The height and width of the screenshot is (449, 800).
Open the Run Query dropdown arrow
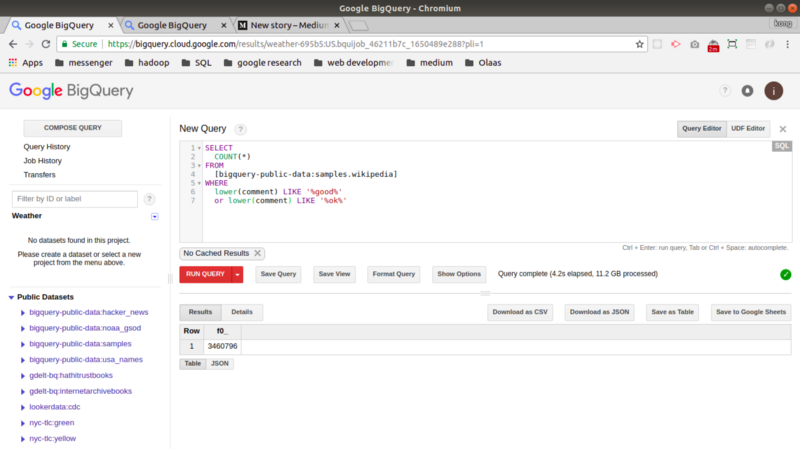237,274
